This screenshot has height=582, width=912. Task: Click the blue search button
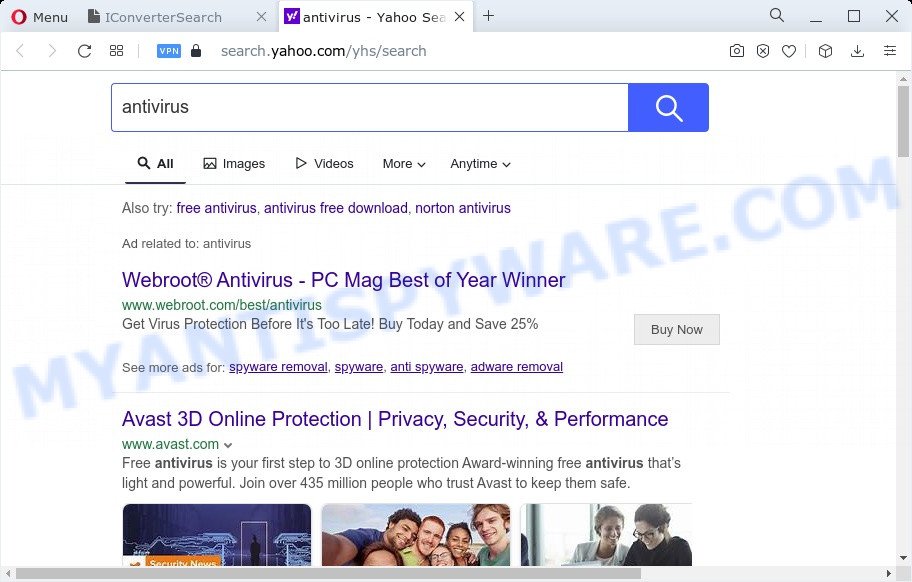[x=668, y=108]
